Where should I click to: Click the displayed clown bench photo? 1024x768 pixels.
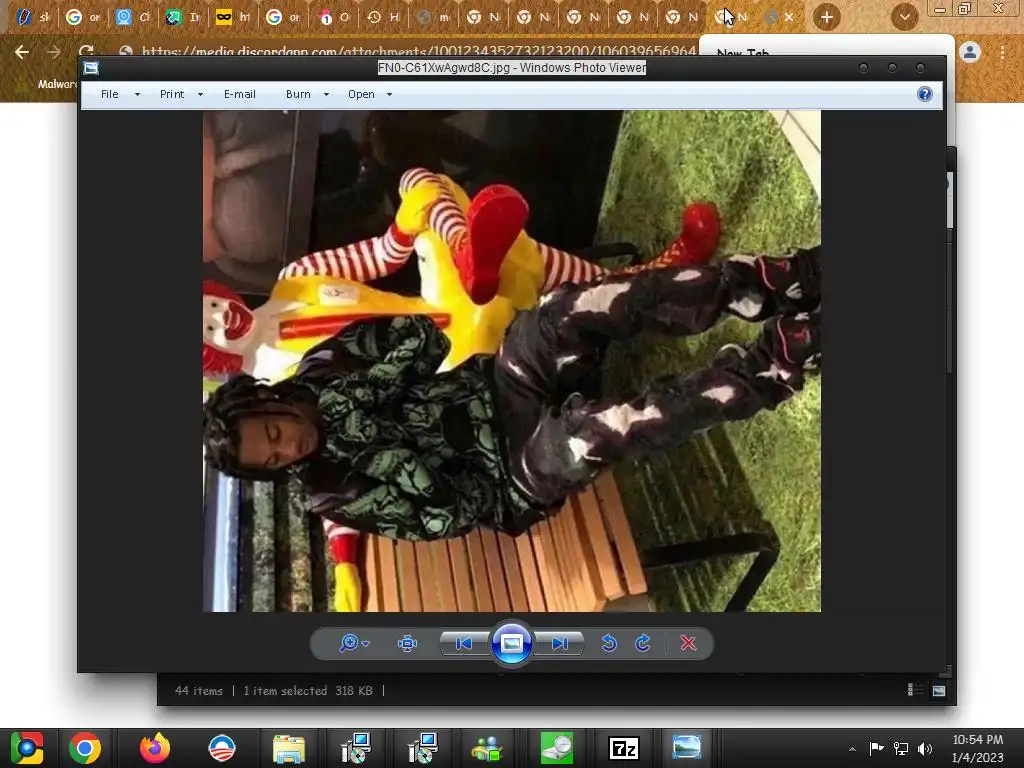tap(511, 361)
